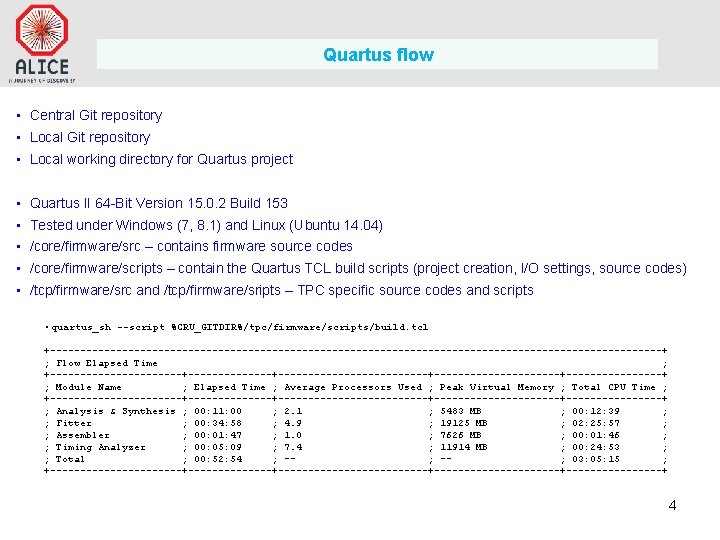Click the 'Total' row name
Viewport: 720px width, 540px height.
[x=70, y=459]
